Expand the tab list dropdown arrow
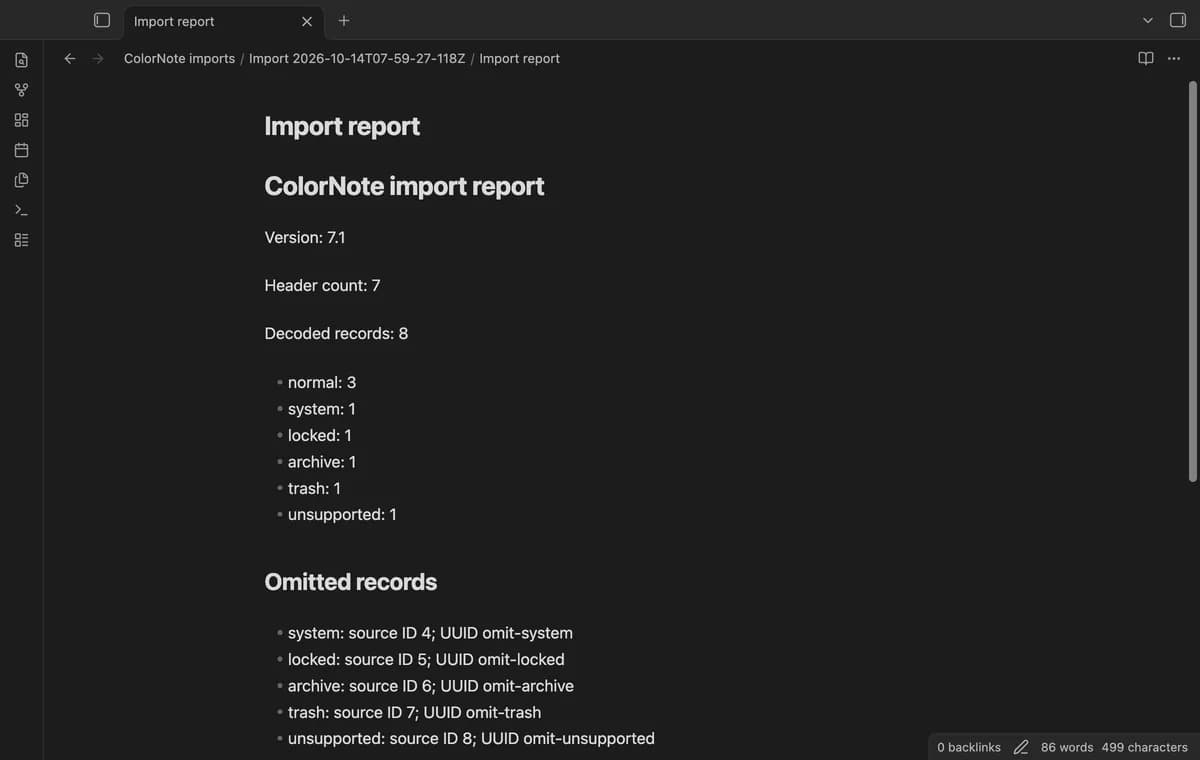 [x=1148, y=20]
